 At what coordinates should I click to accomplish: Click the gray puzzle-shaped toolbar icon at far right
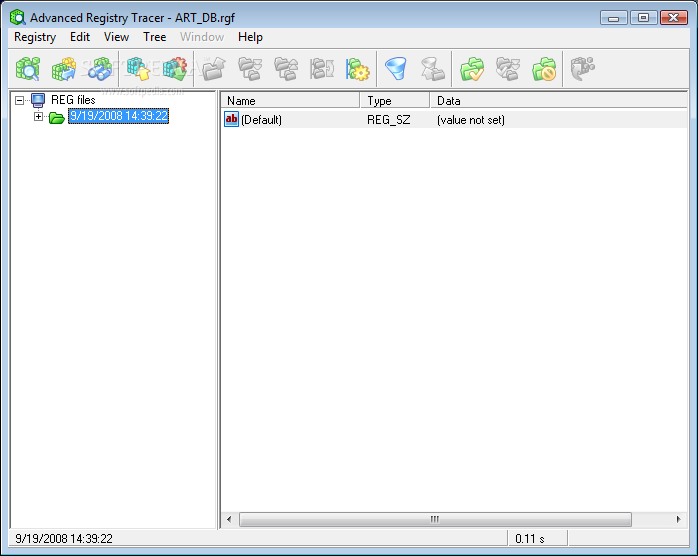pos(583,69)
